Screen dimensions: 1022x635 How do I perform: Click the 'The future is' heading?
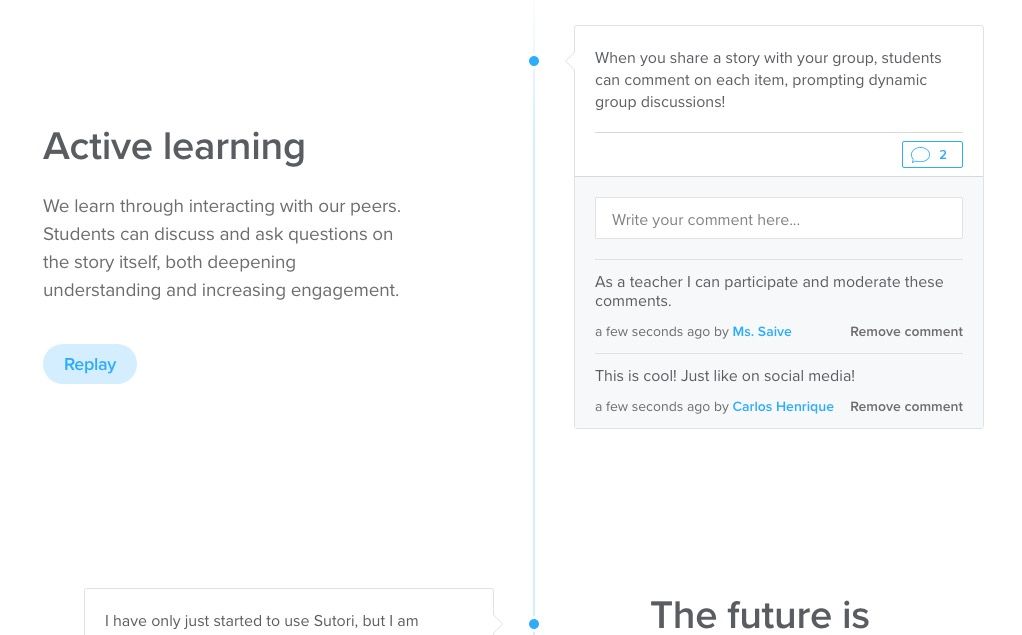point(759,615)
